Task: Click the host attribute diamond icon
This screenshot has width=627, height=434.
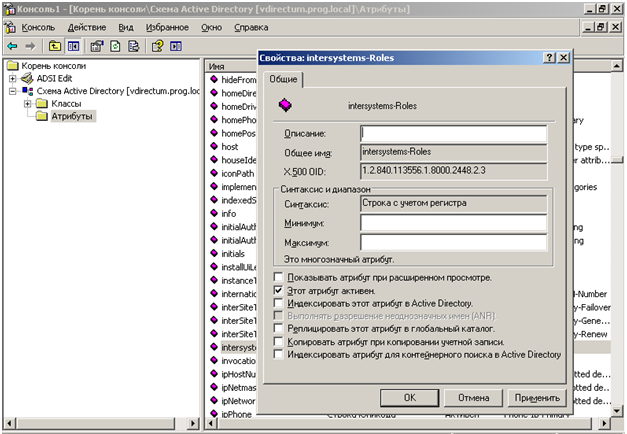Action: pos(214,146)
